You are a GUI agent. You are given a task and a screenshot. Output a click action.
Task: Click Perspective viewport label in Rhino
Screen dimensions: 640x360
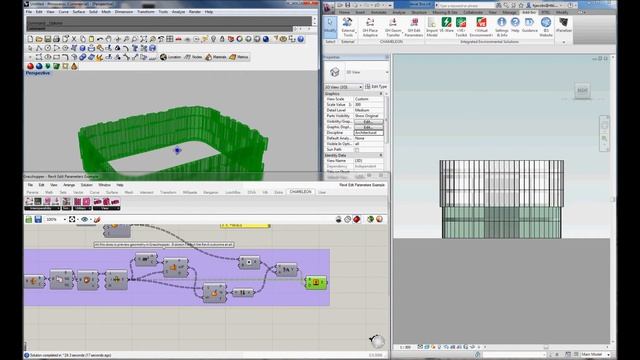(38, 73)
